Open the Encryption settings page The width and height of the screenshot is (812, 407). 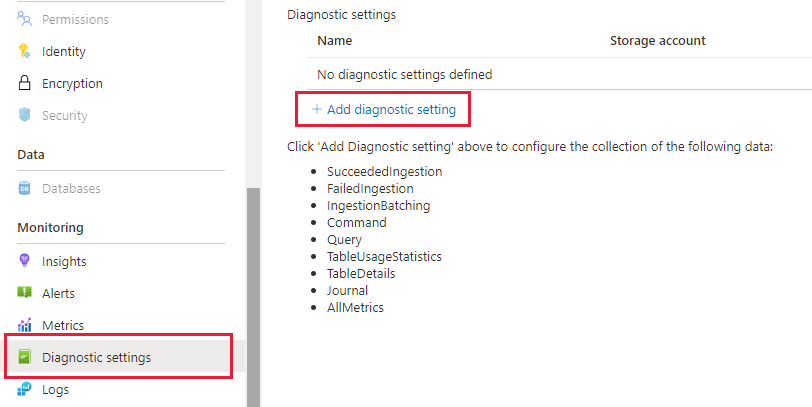pyautogui.click(x=72, y=83)
